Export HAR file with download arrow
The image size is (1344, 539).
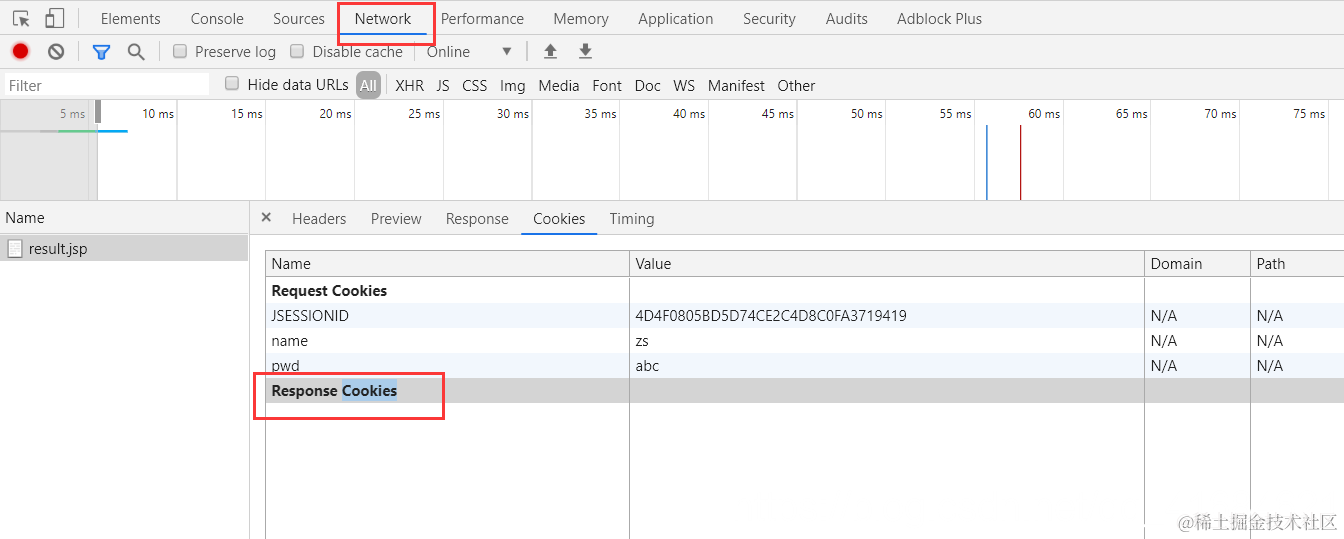coord(585,51)
